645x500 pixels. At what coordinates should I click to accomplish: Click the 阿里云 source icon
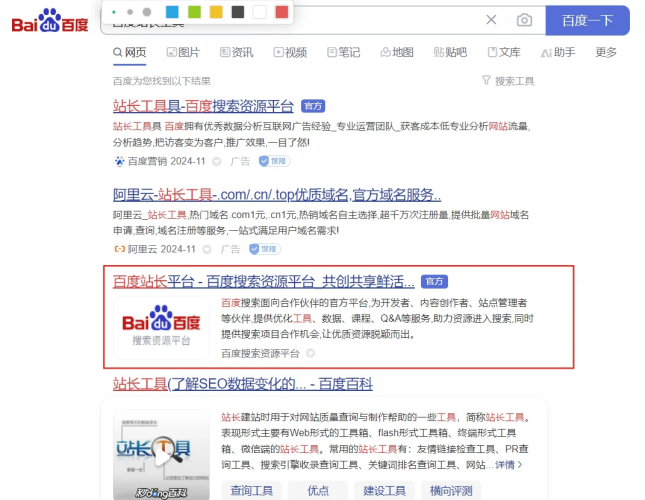click(x=119, y=249)
